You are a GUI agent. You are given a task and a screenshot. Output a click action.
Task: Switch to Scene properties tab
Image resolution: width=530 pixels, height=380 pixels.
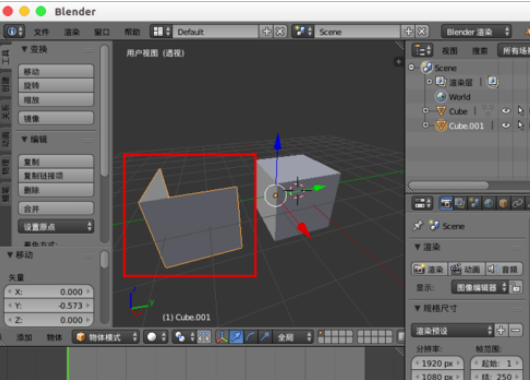tap(474, 203)
